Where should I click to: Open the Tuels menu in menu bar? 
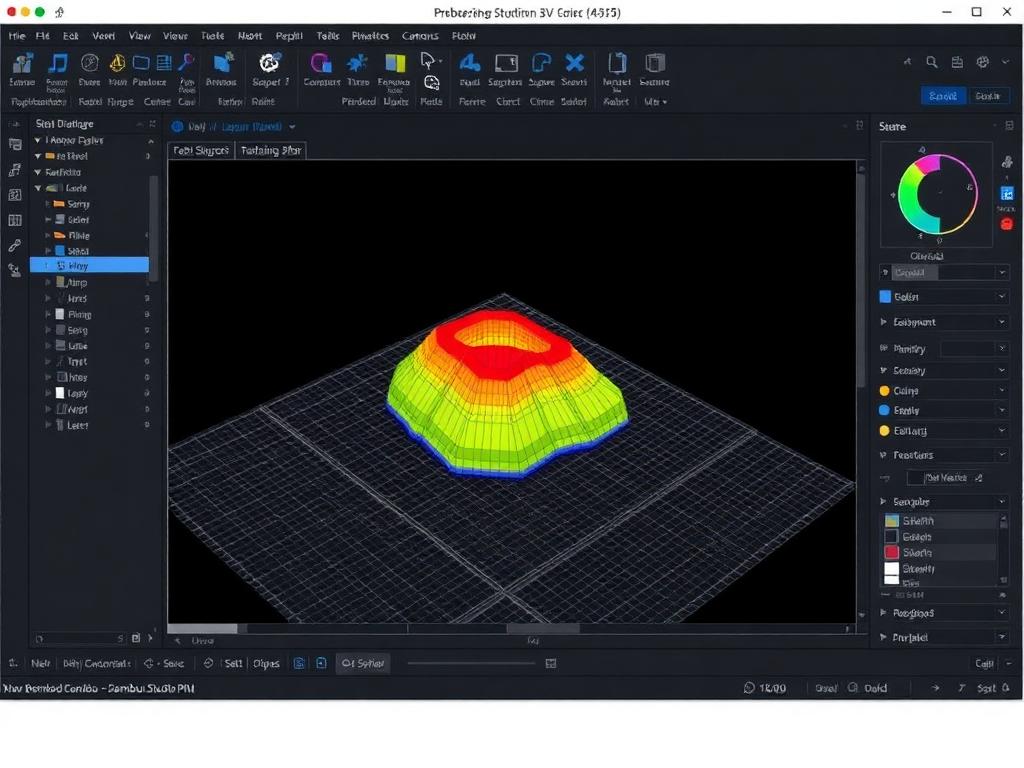point(212,36)
